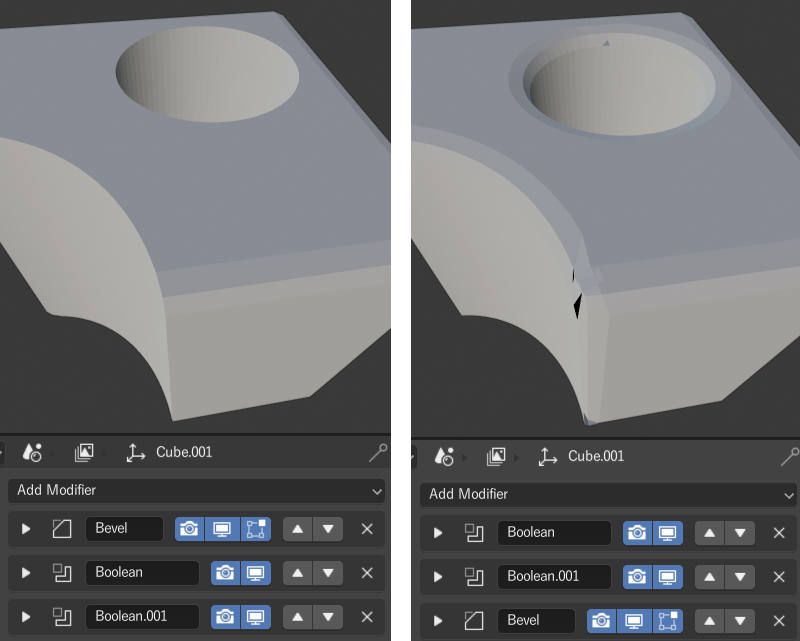Toggle render visibility of Bevel, right panel
The image size is (800, 641).
[602, 621]
